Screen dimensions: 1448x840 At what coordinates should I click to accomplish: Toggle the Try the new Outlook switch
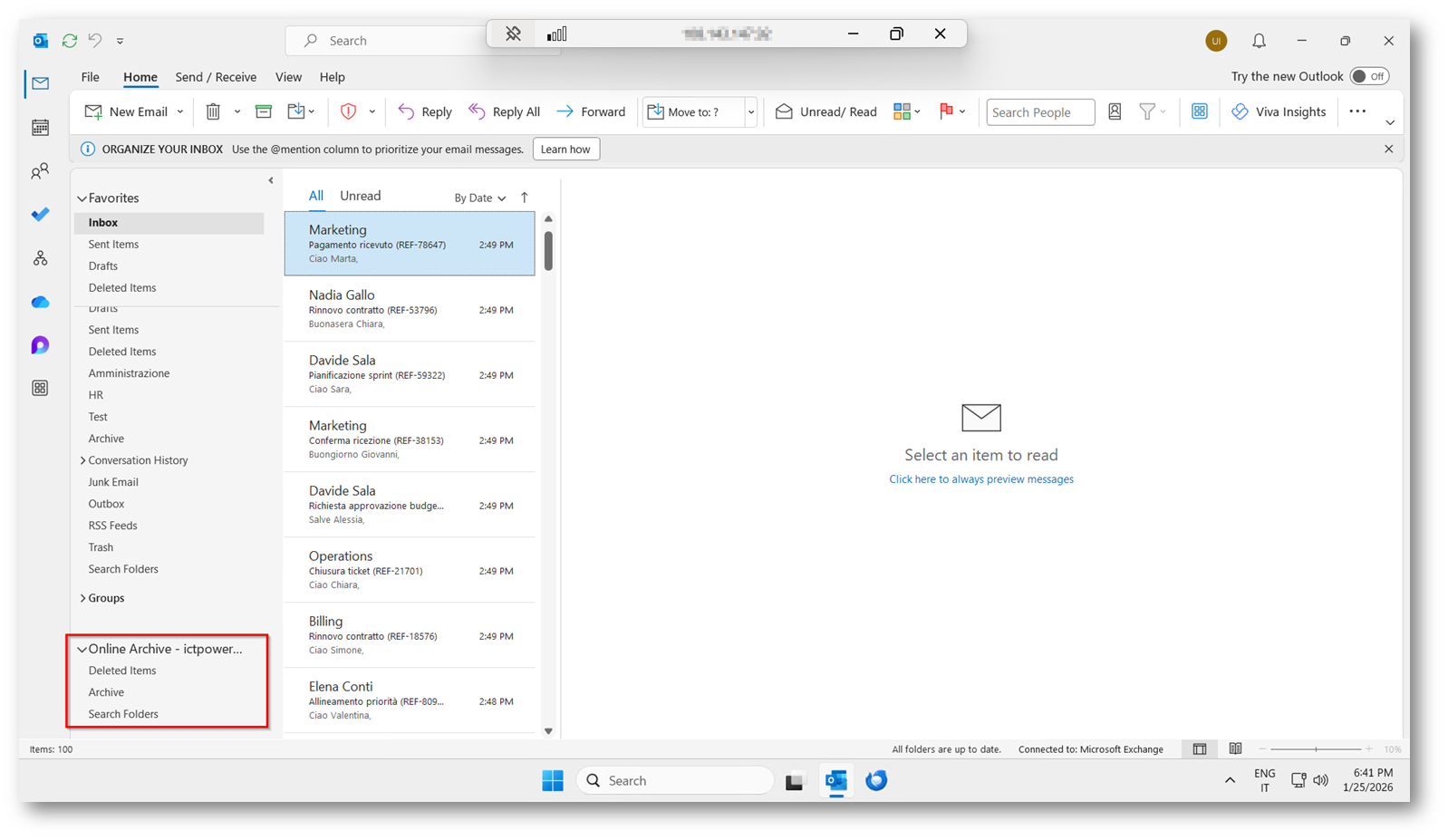pyautogui.click(x=1368, y=77)
